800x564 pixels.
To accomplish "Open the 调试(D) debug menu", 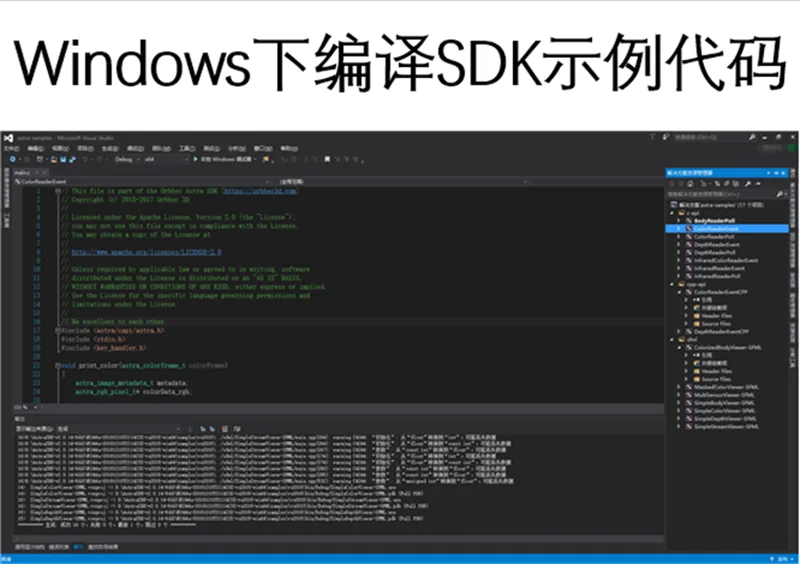I will click(x=135, y=149).
